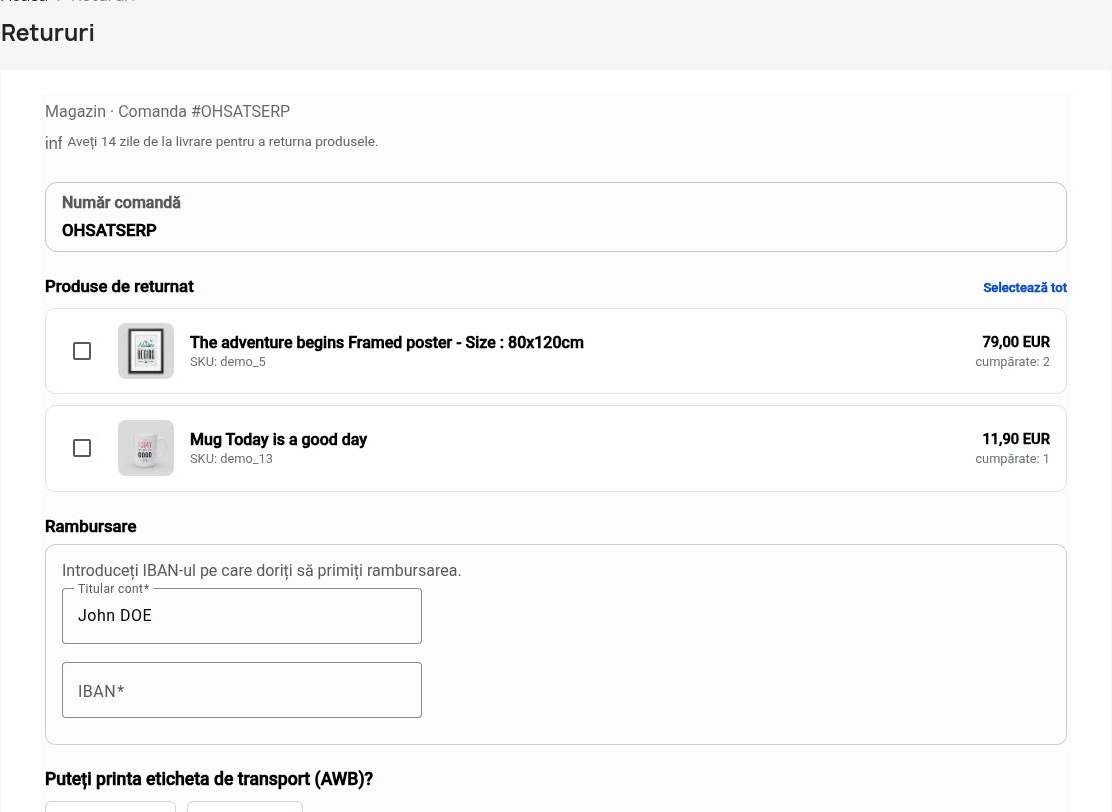Click the SKU: demo_5 text
Screen dimensions: 1112x812
(228, 362)
